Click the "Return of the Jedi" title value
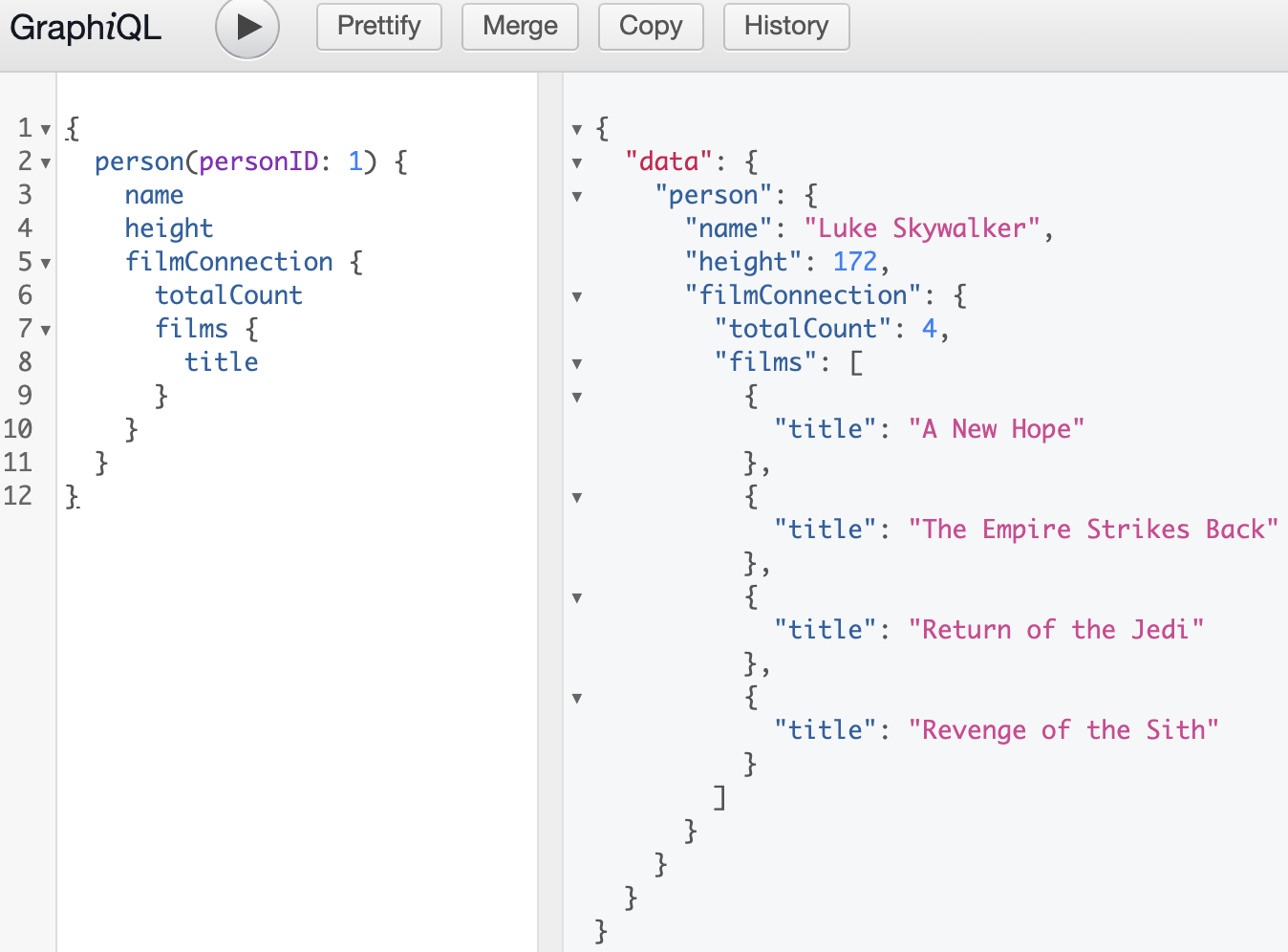1288x952 pixels. point(1056,630)
